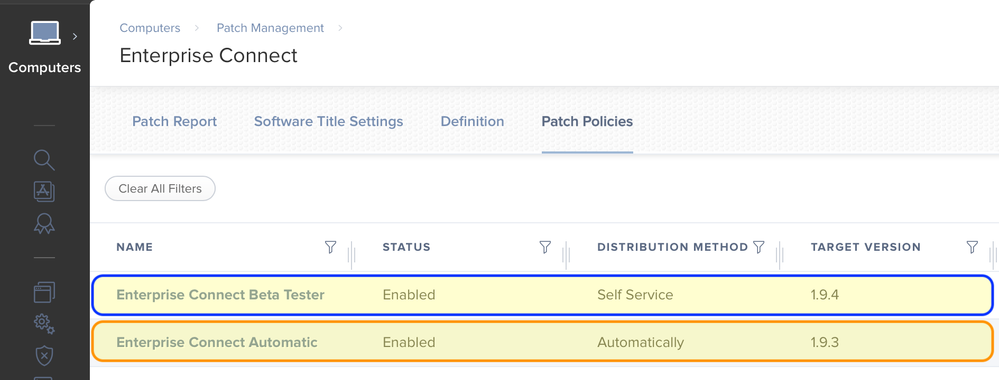Switch to the Patch Report tab
This screenshot has width=999, height=380.
[175, 121]
